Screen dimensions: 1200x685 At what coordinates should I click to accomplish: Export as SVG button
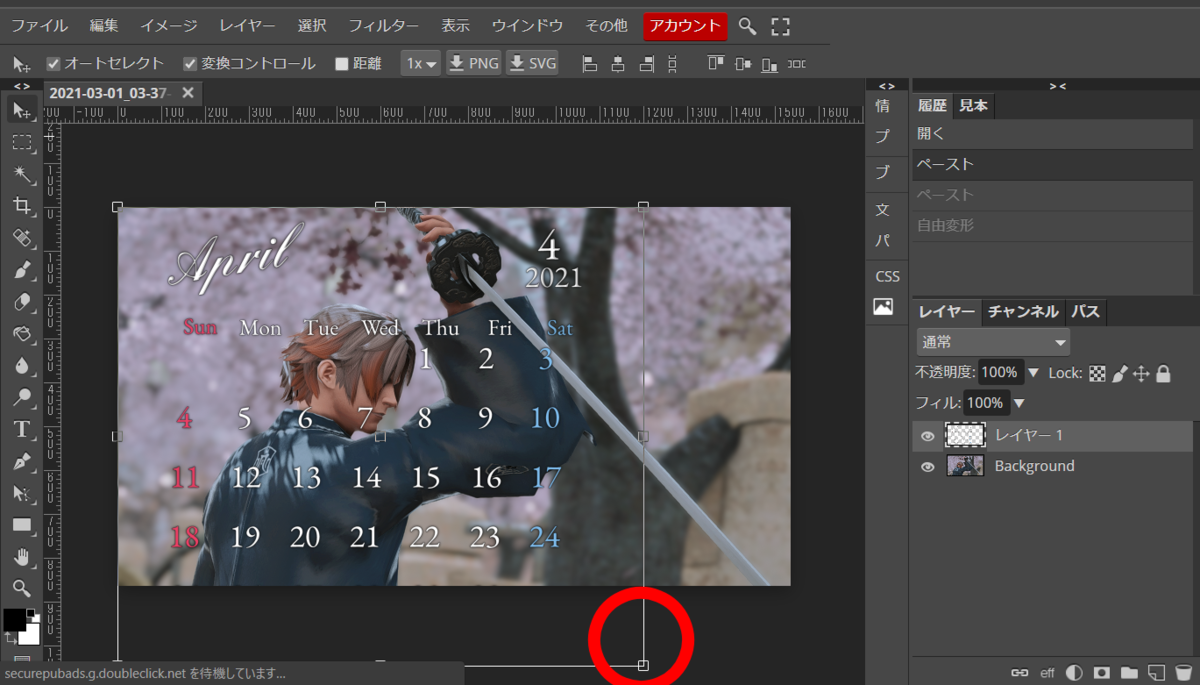click(x=532, y=64)
